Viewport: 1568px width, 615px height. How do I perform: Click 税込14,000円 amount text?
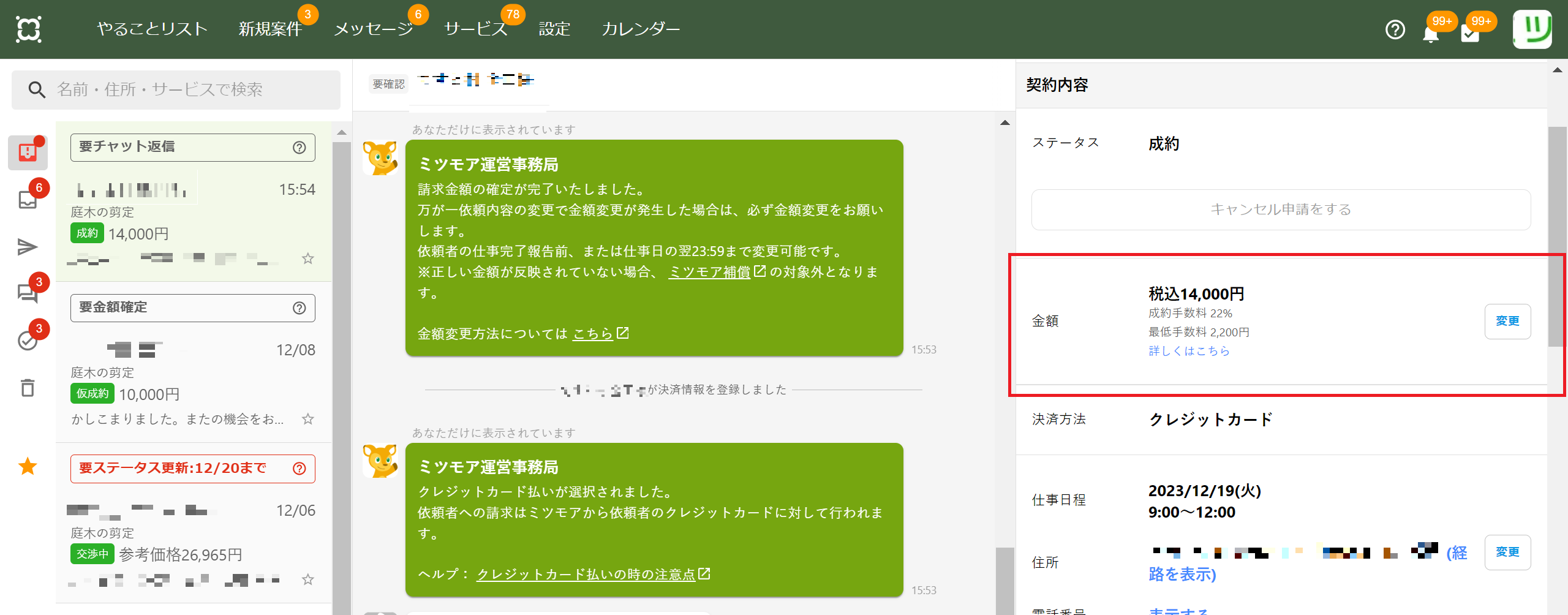coord(1196,294)
